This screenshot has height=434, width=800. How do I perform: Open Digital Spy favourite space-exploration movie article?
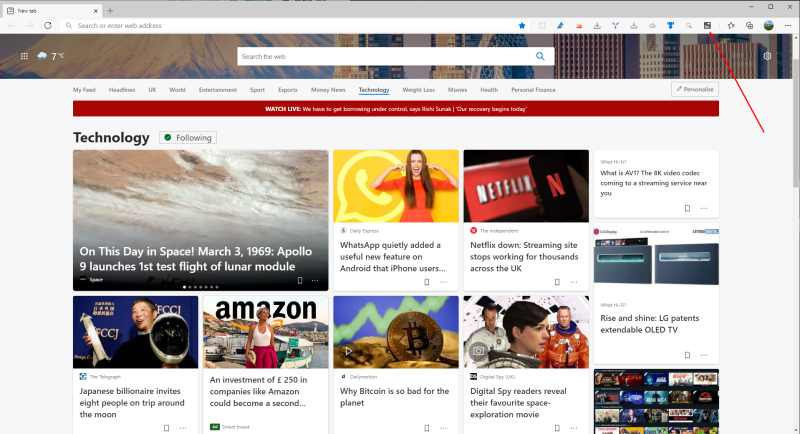[x=518, y=403]
